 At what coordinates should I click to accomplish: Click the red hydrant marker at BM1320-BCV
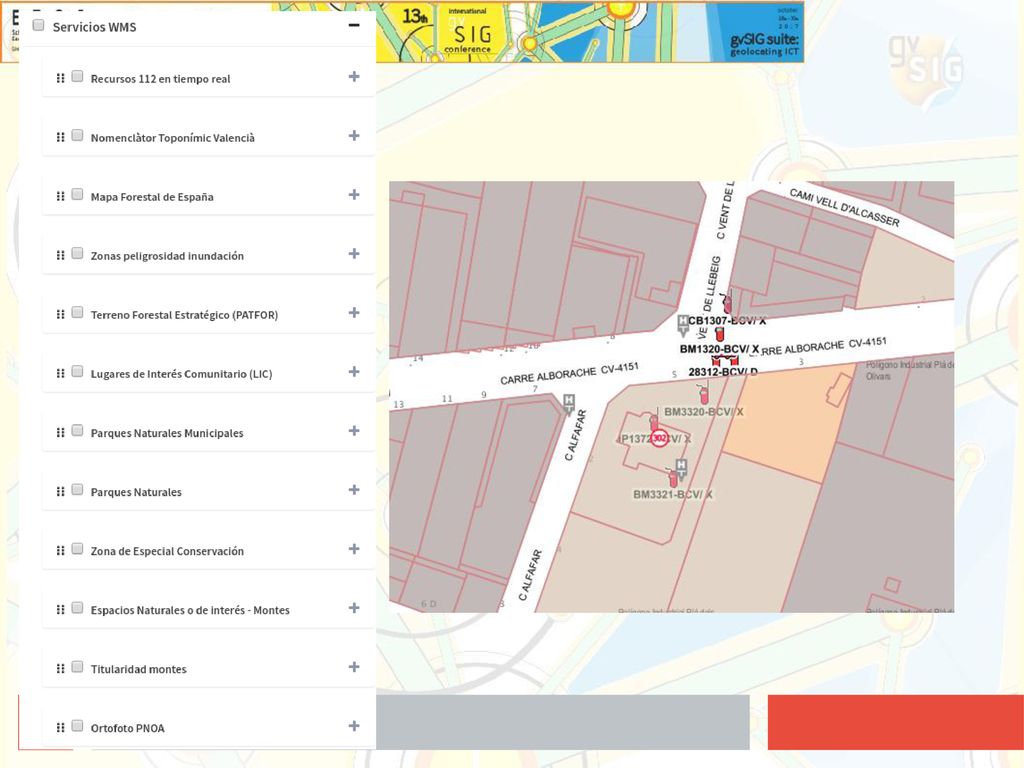[x=720, y=334]
